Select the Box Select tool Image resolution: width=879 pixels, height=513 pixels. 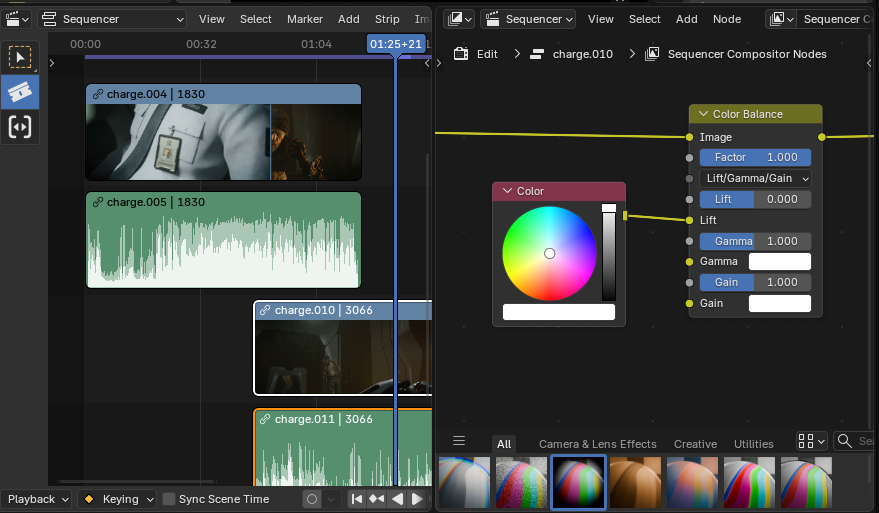tap(20, 57)
